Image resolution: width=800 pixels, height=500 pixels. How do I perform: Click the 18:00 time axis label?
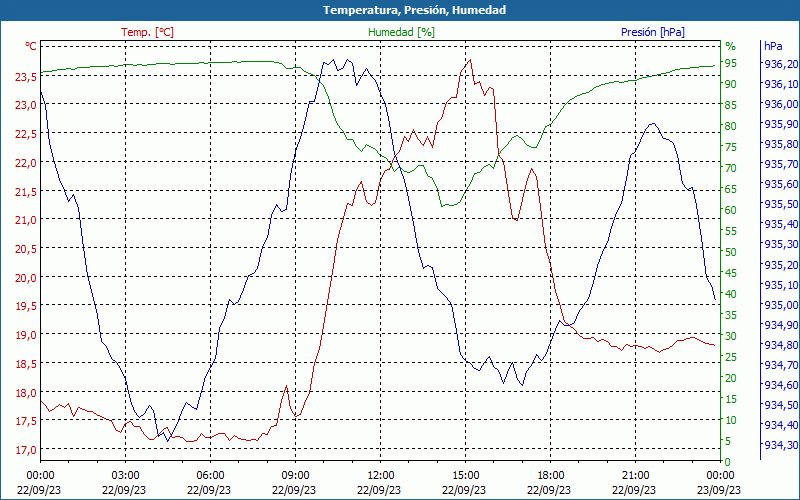pos(550,476)
